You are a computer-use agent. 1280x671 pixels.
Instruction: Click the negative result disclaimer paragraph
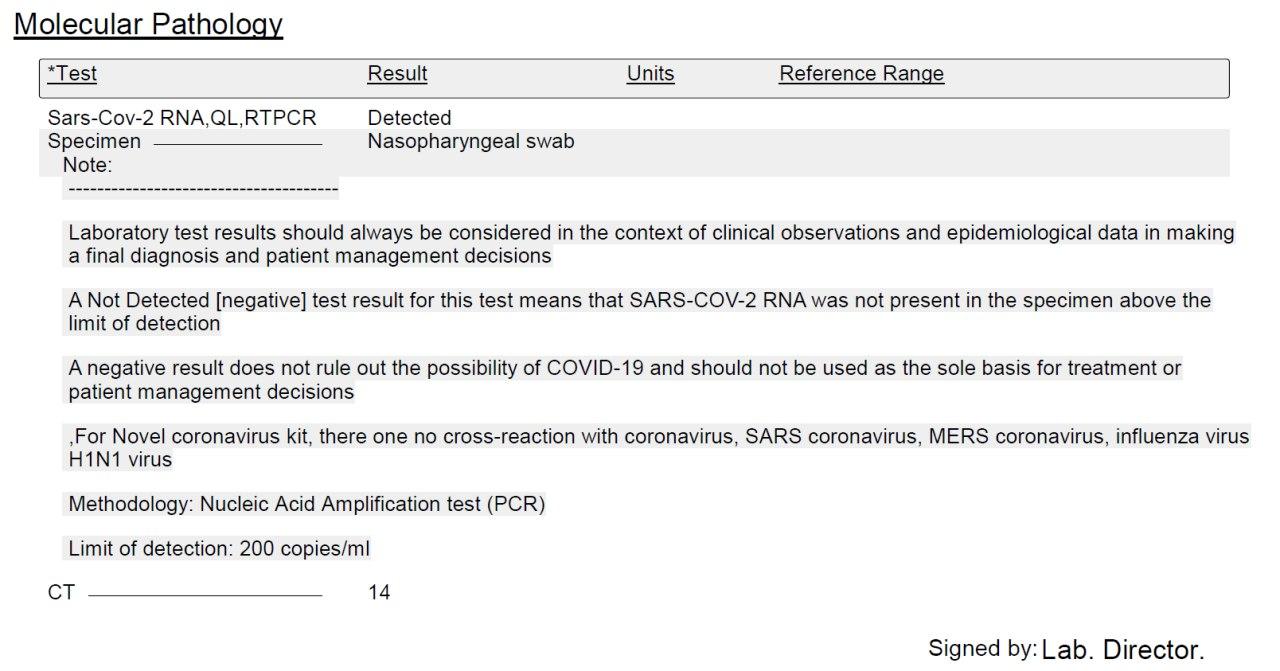coord(625,380)
